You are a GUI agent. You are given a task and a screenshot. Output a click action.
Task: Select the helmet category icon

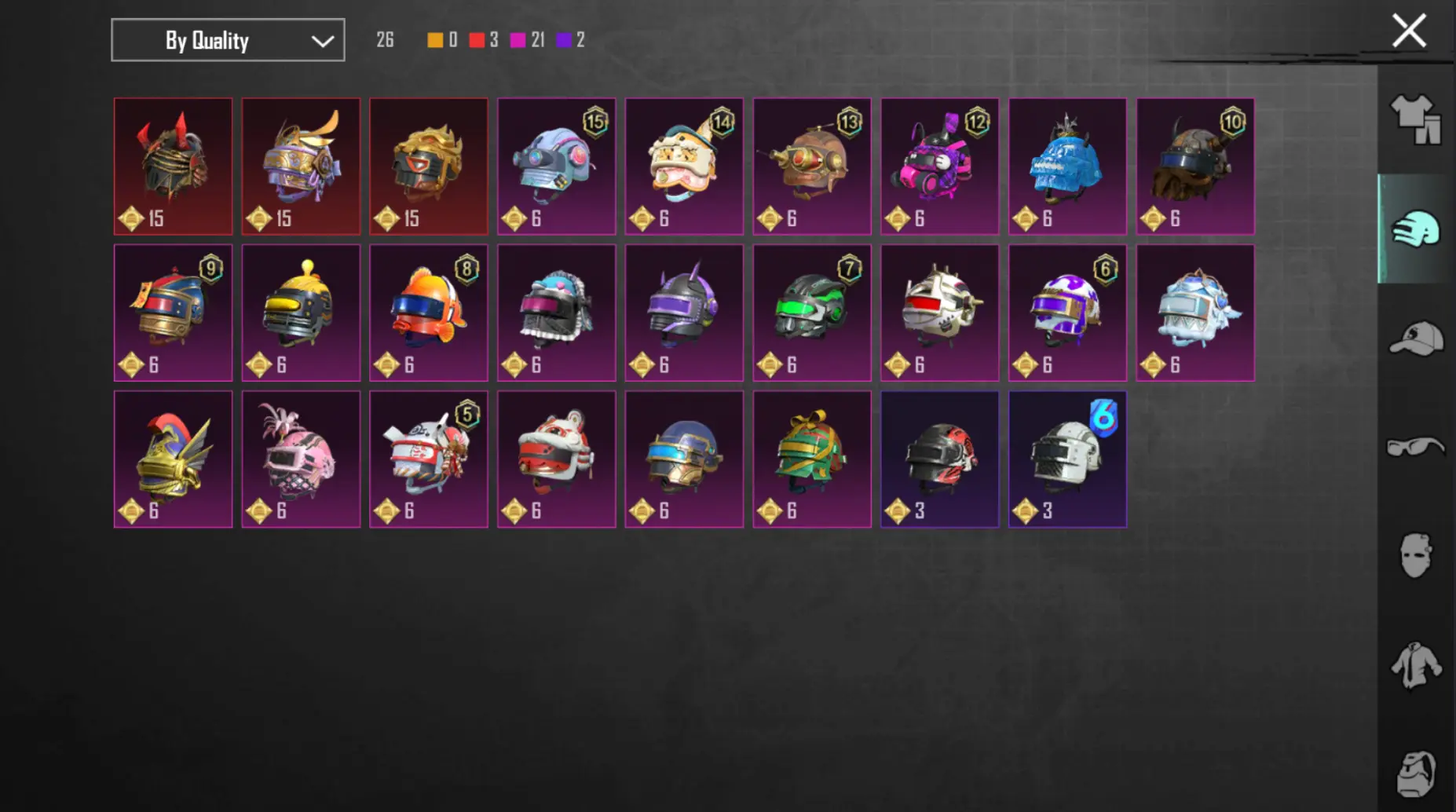pos(1416,229)
